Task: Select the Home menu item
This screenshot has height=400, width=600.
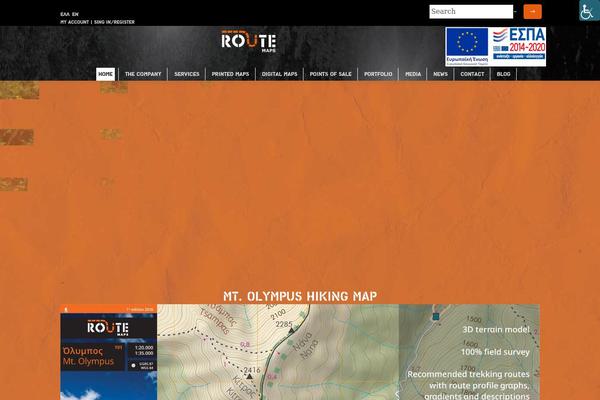Action: coord(106,74)
